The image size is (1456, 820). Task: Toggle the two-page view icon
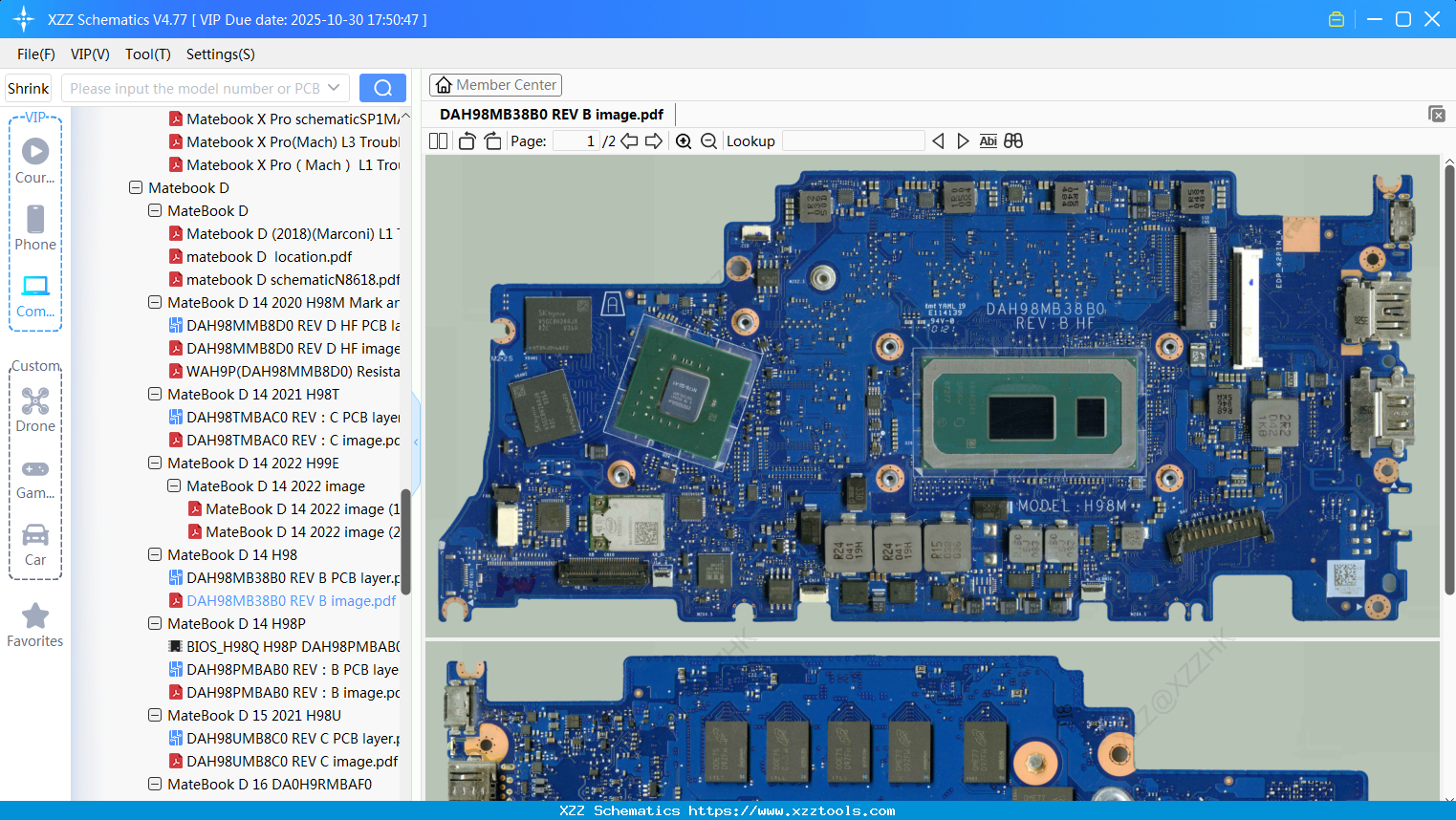(439, 141)
